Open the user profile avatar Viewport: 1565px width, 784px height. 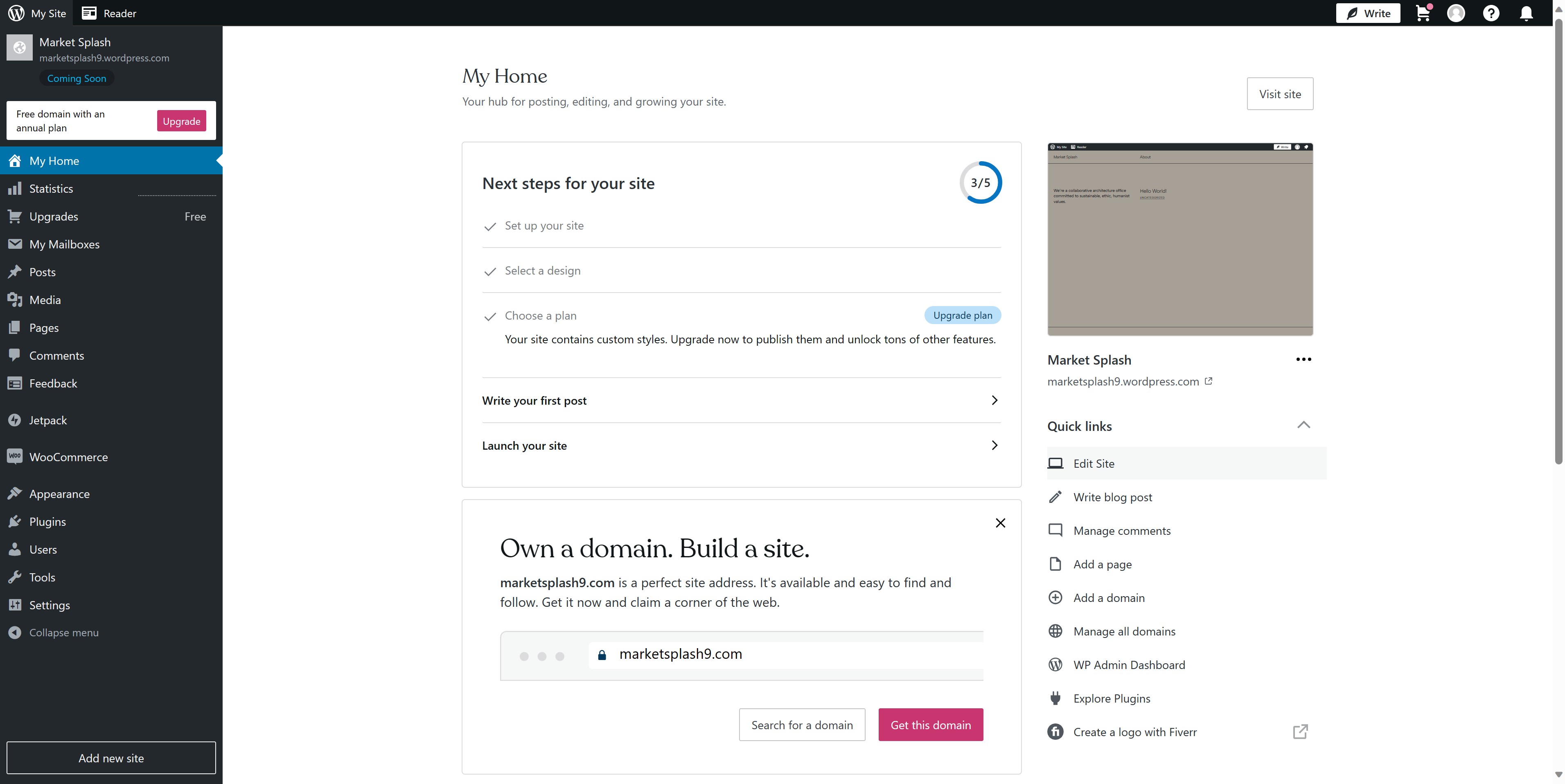(1456, 14)
